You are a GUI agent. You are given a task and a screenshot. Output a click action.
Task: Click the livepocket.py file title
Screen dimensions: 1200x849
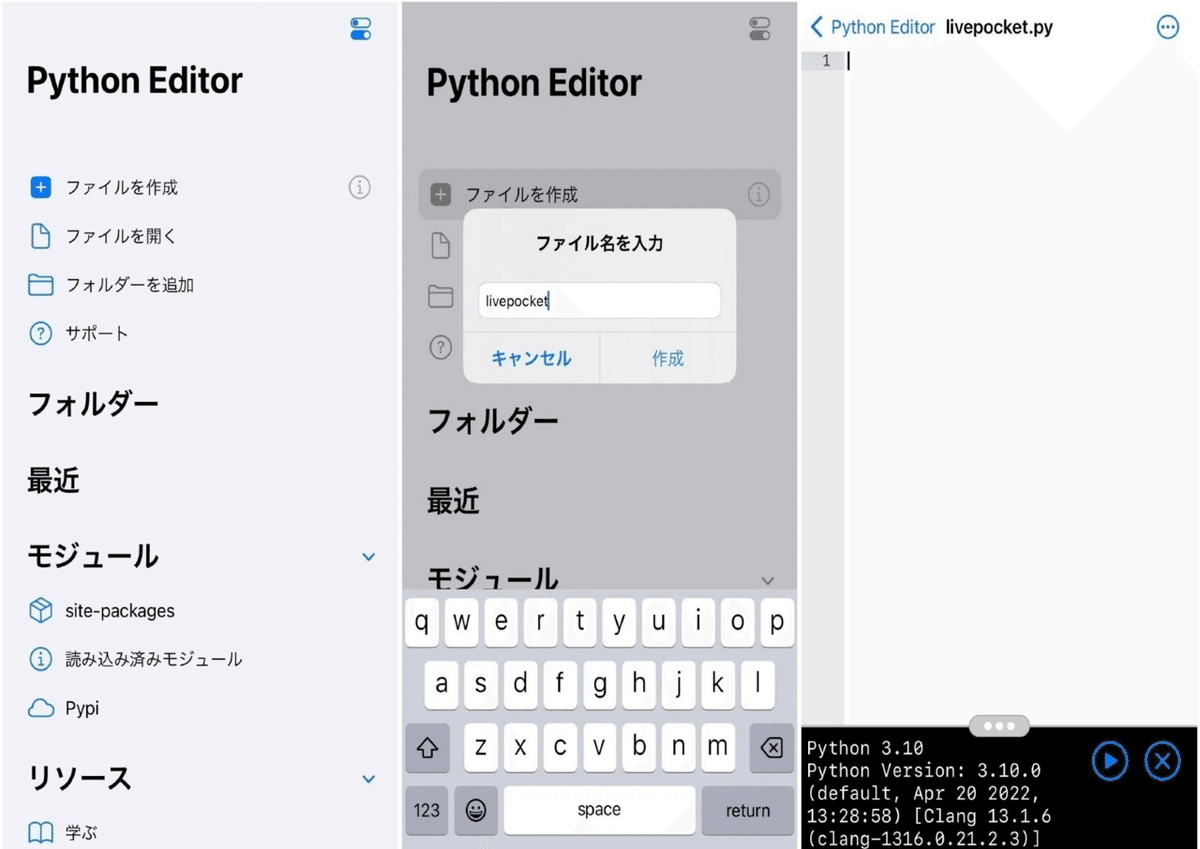(x=999, y=27)
